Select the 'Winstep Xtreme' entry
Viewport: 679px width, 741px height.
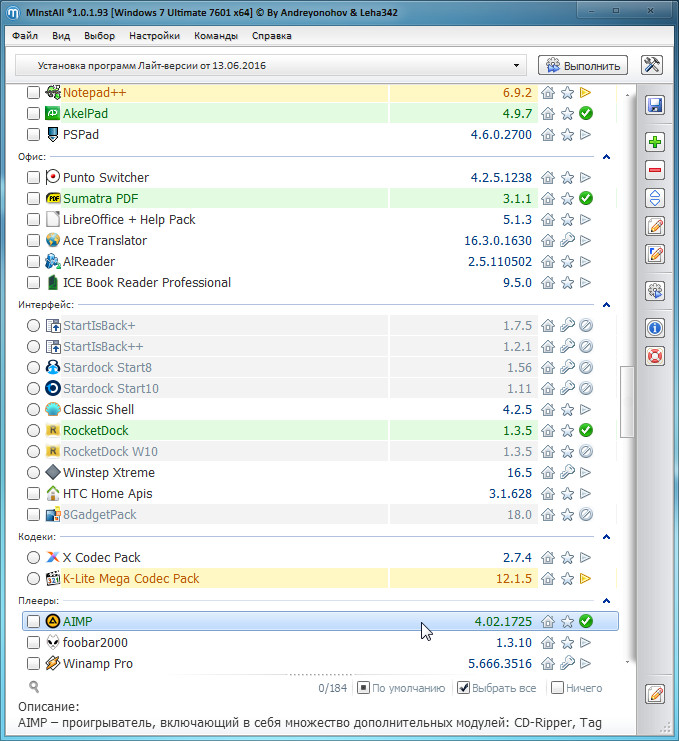(x=109, y=473)
